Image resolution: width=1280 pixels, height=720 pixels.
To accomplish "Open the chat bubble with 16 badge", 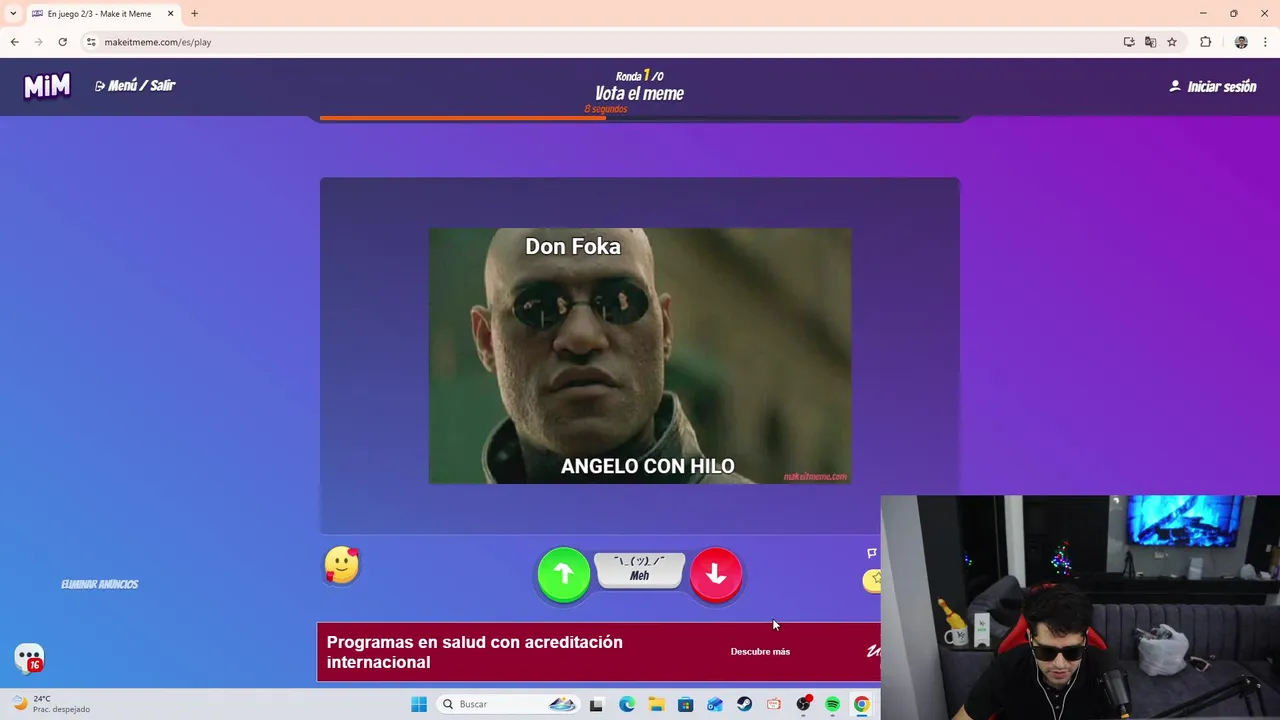I will pyautogui.click(x=29, y=658).
